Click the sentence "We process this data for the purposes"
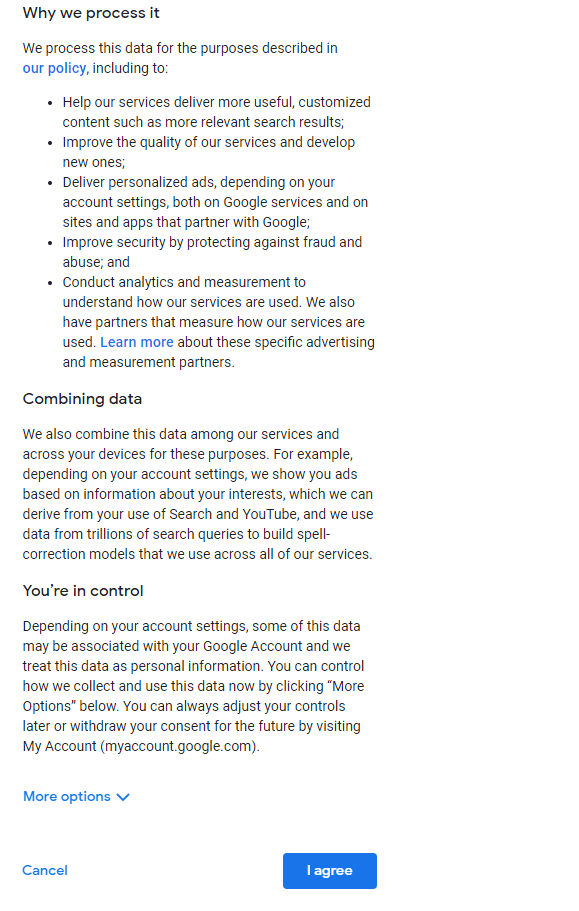This screenshot has width=579, height=911. (x=180, y=48)
